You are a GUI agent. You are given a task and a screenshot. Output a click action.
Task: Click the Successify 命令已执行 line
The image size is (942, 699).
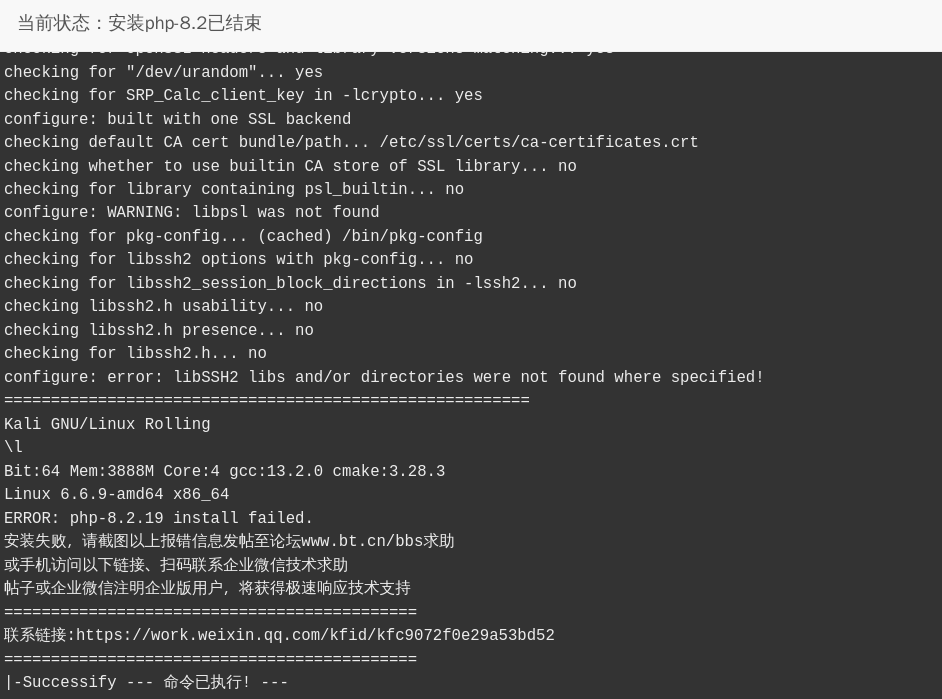click(x=147, y=682)
